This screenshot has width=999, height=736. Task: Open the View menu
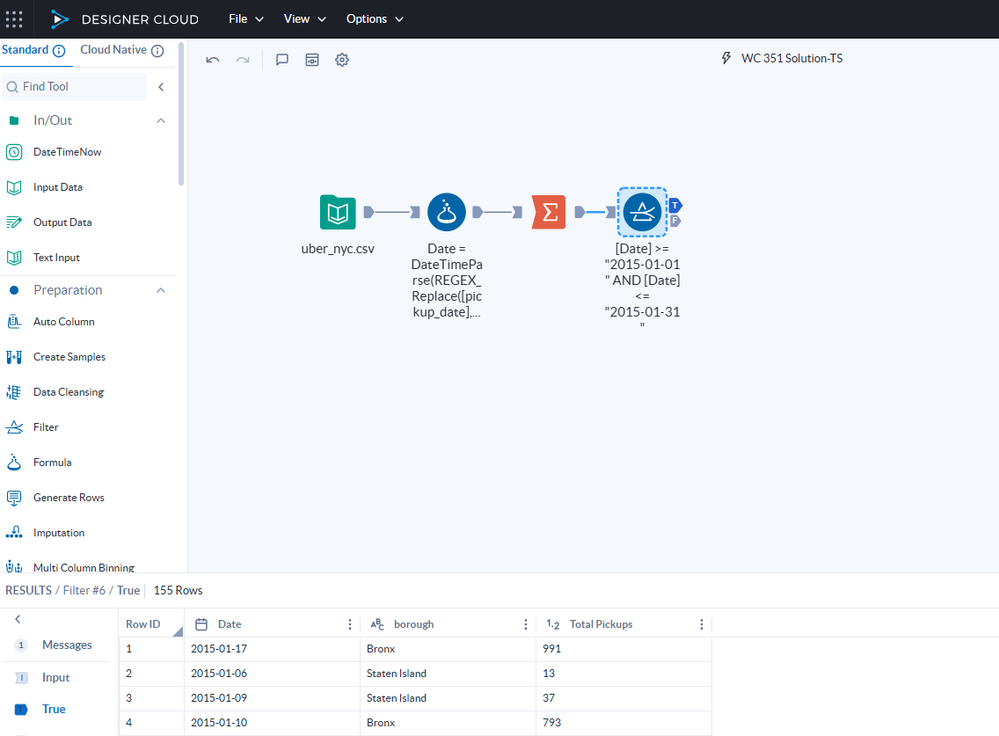coord(305,19)
